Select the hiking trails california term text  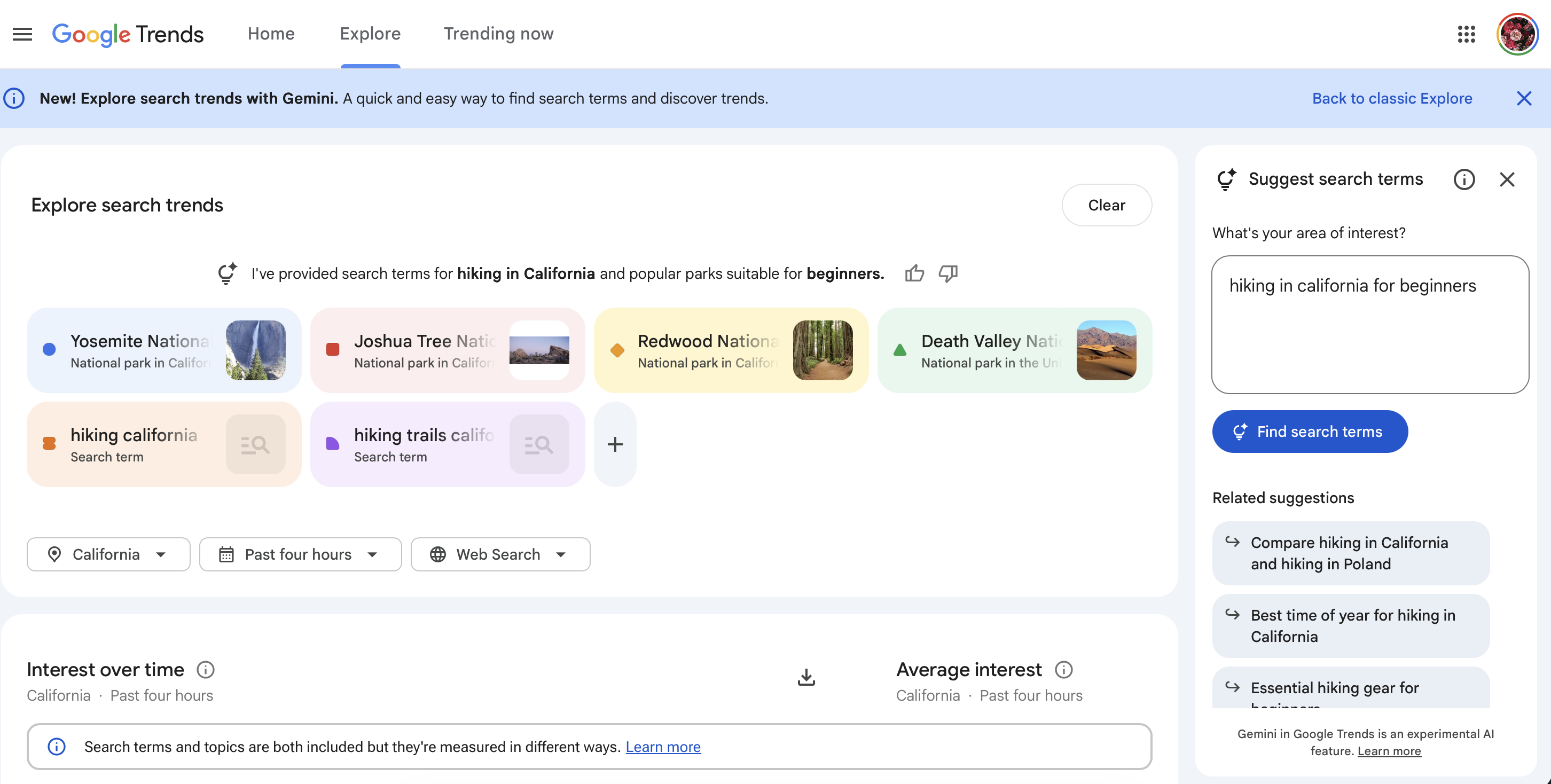[x=424, y=435]
